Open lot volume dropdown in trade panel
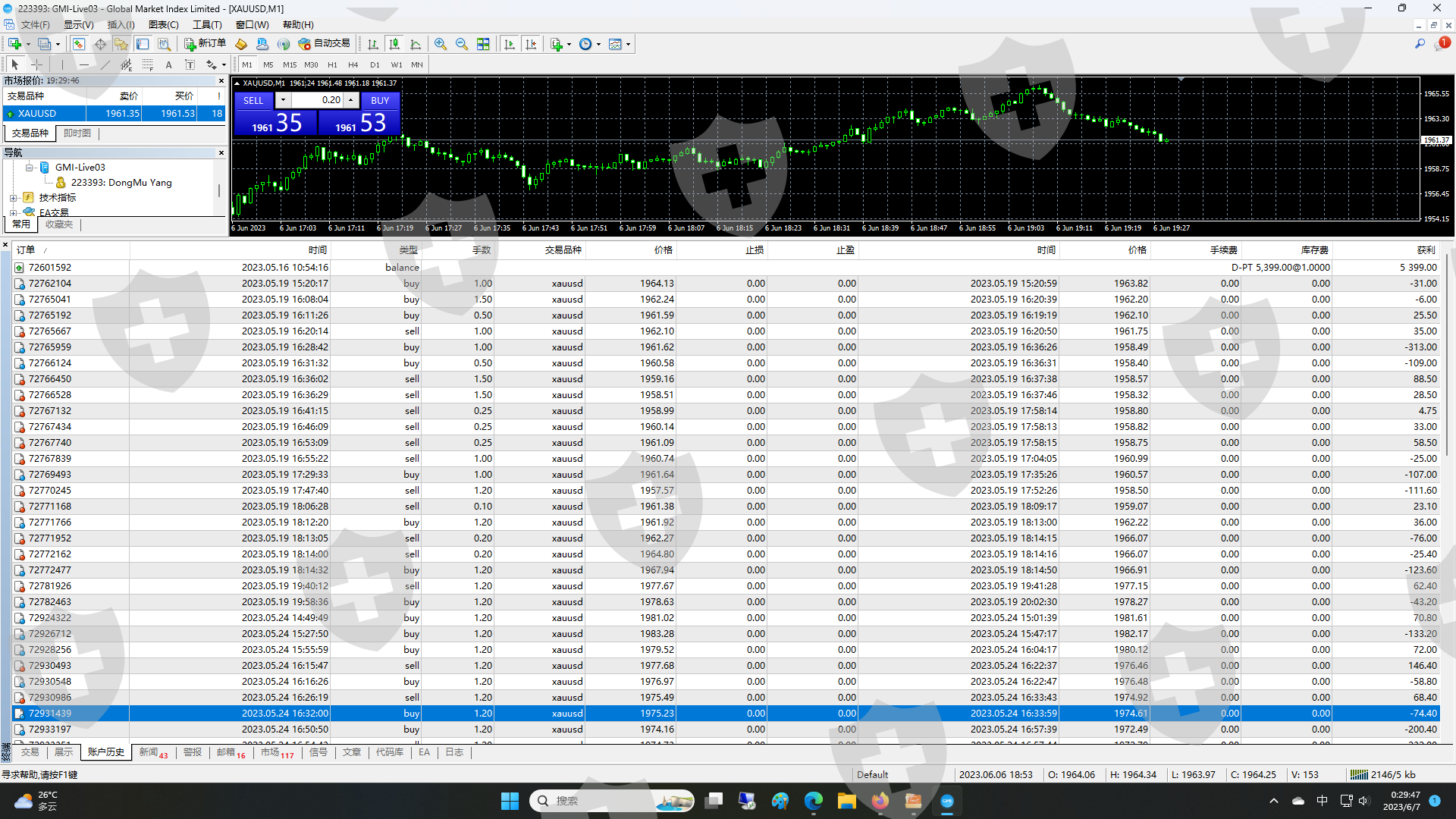 click(283, 100)
